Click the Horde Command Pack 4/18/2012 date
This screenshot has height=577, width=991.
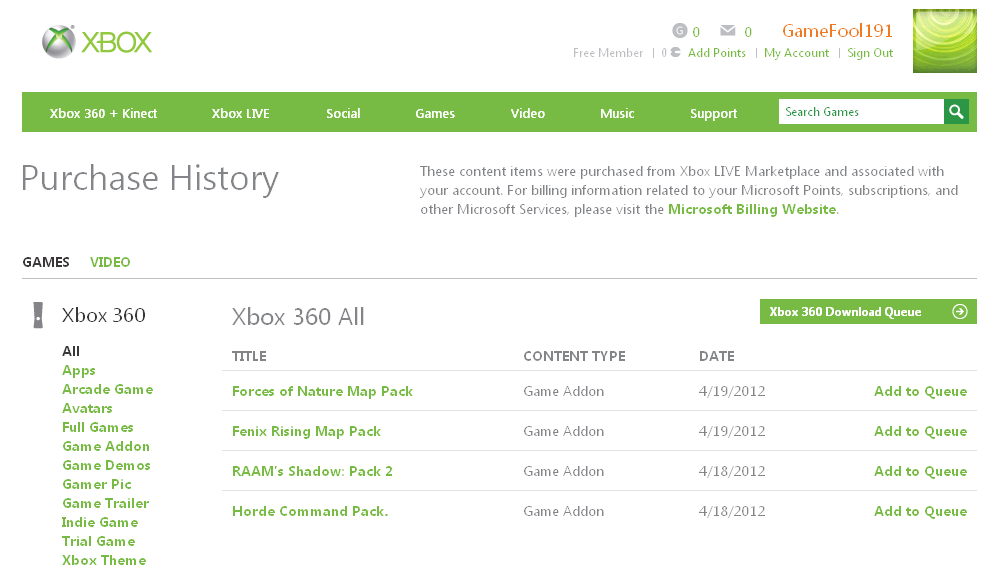pos(732,511)
